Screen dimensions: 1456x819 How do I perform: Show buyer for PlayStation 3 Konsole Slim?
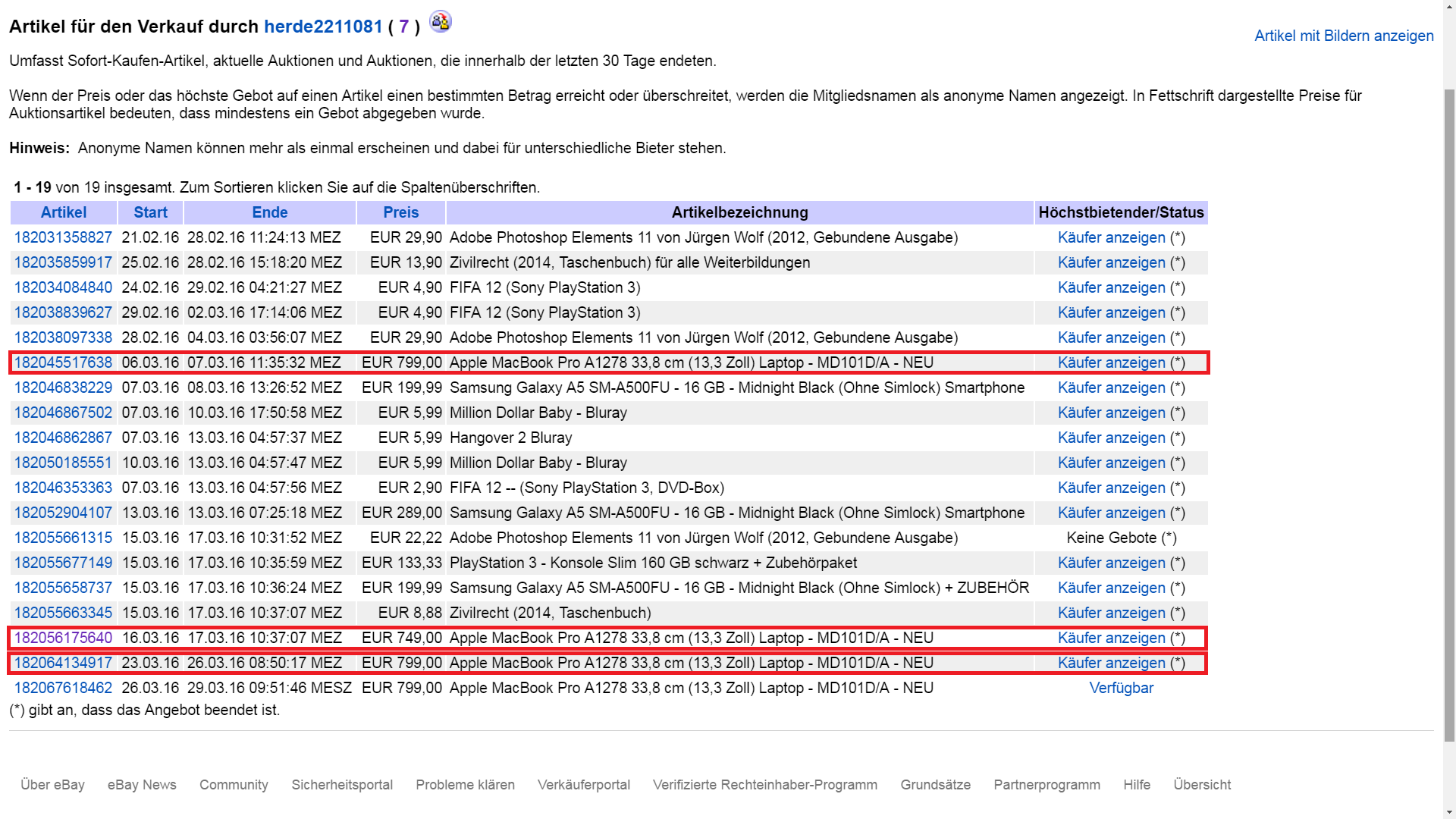1111,563
